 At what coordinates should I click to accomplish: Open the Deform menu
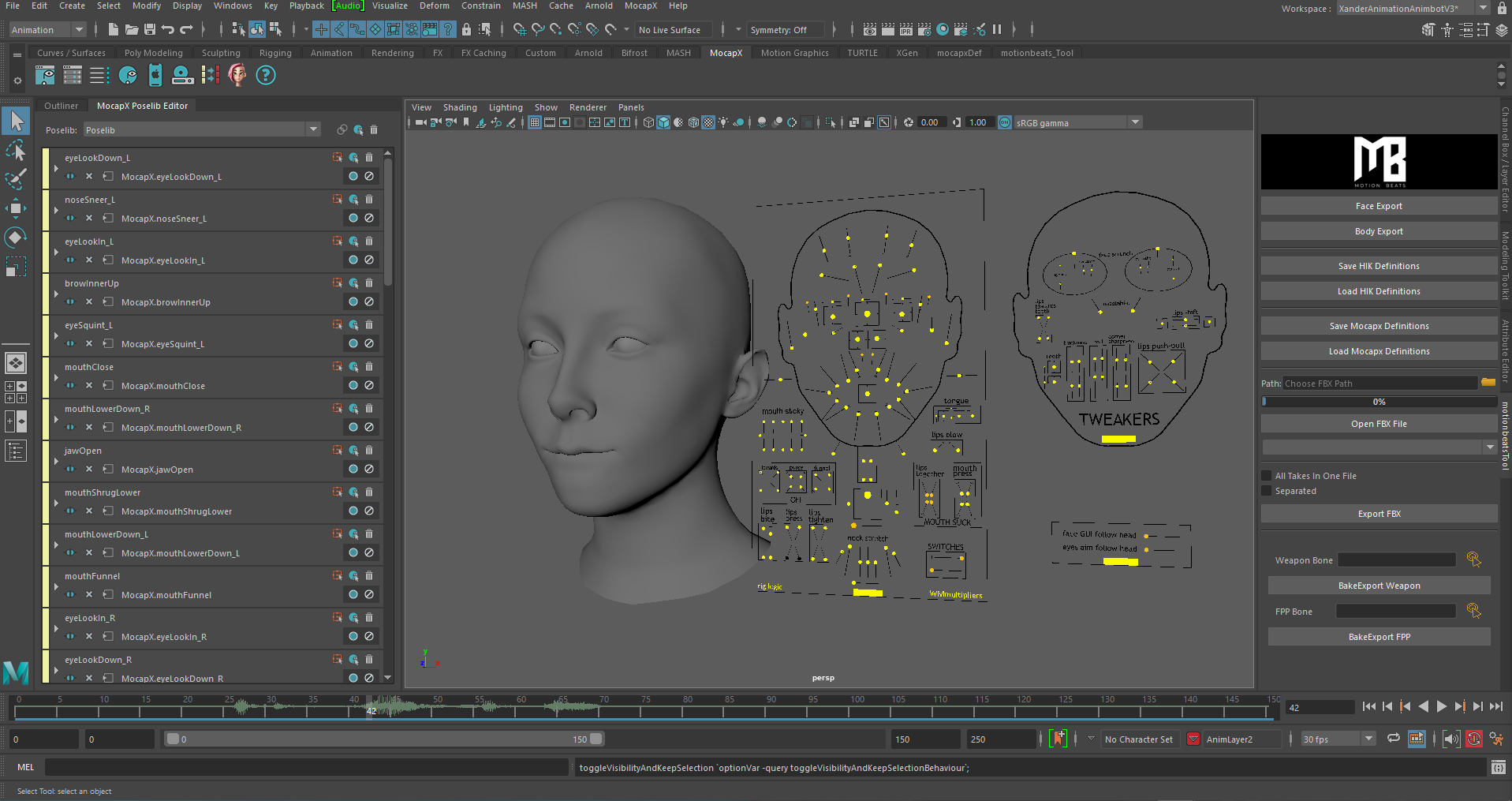tap(434, 6)
